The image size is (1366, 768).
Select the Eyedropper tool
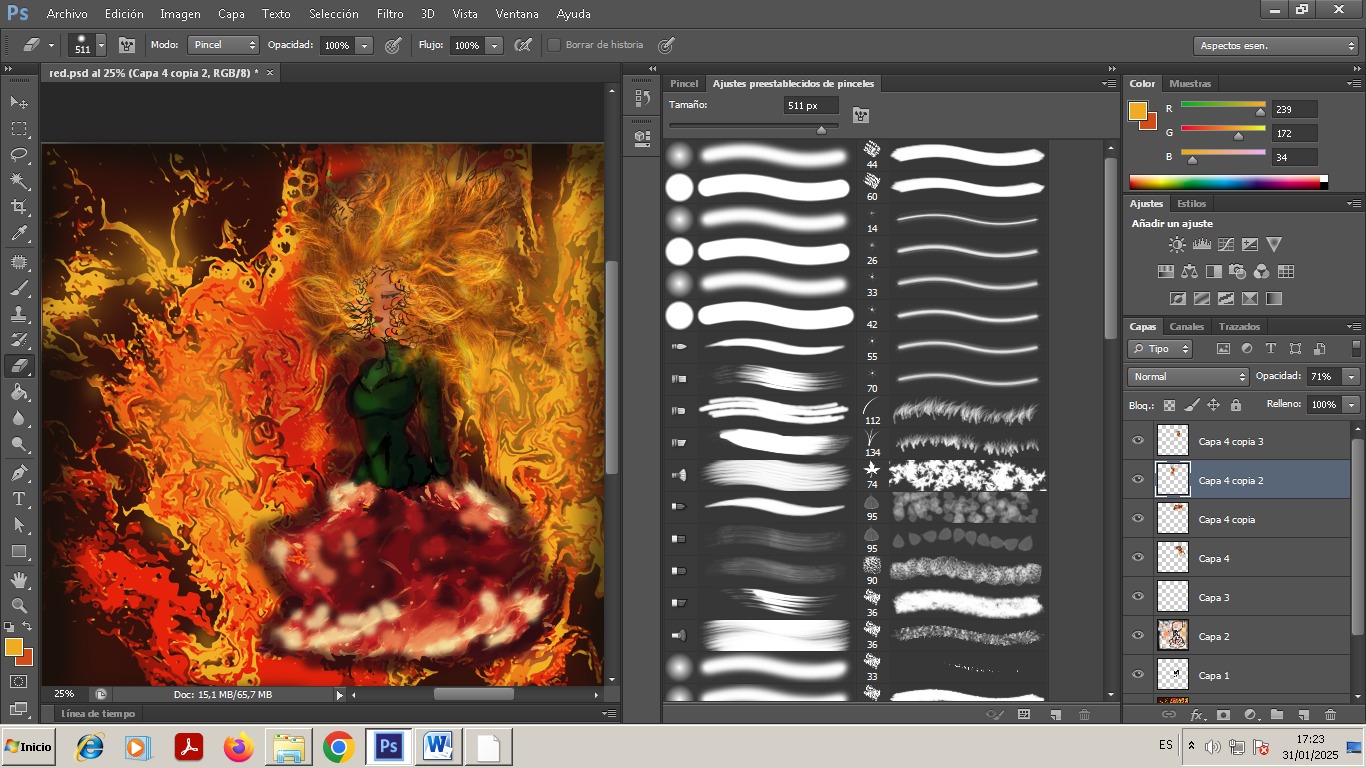click(x=19, y=234)
